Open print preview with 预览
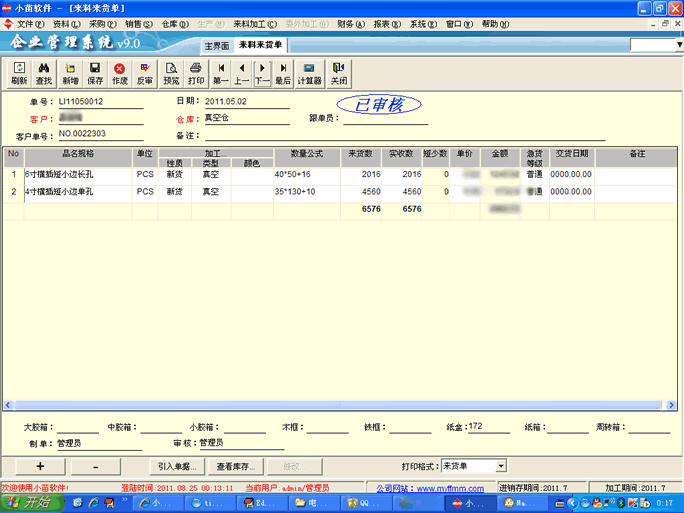 tap(171, 74)
